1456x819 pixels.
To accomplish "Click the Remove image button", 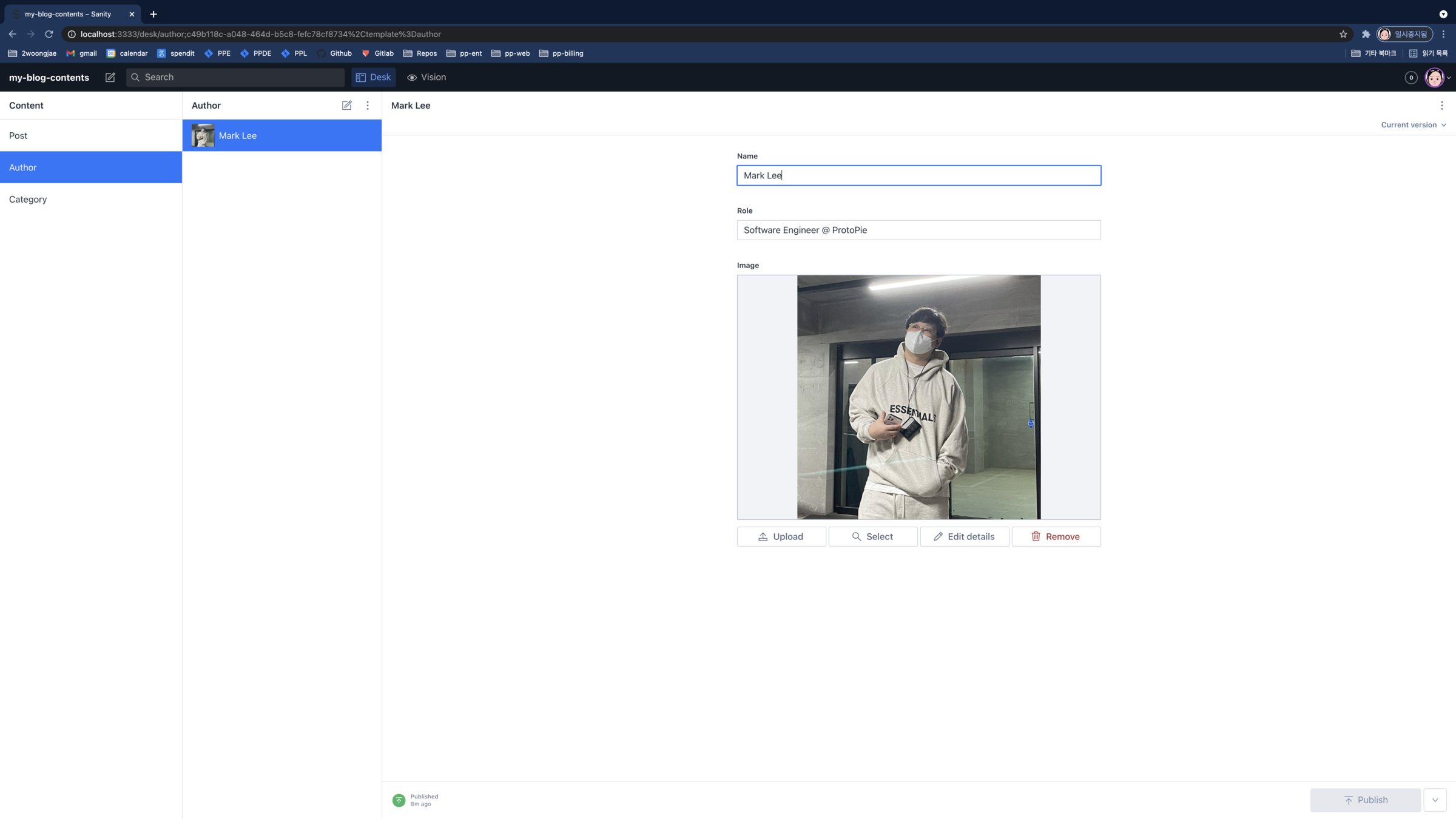I will [1056, 536].
